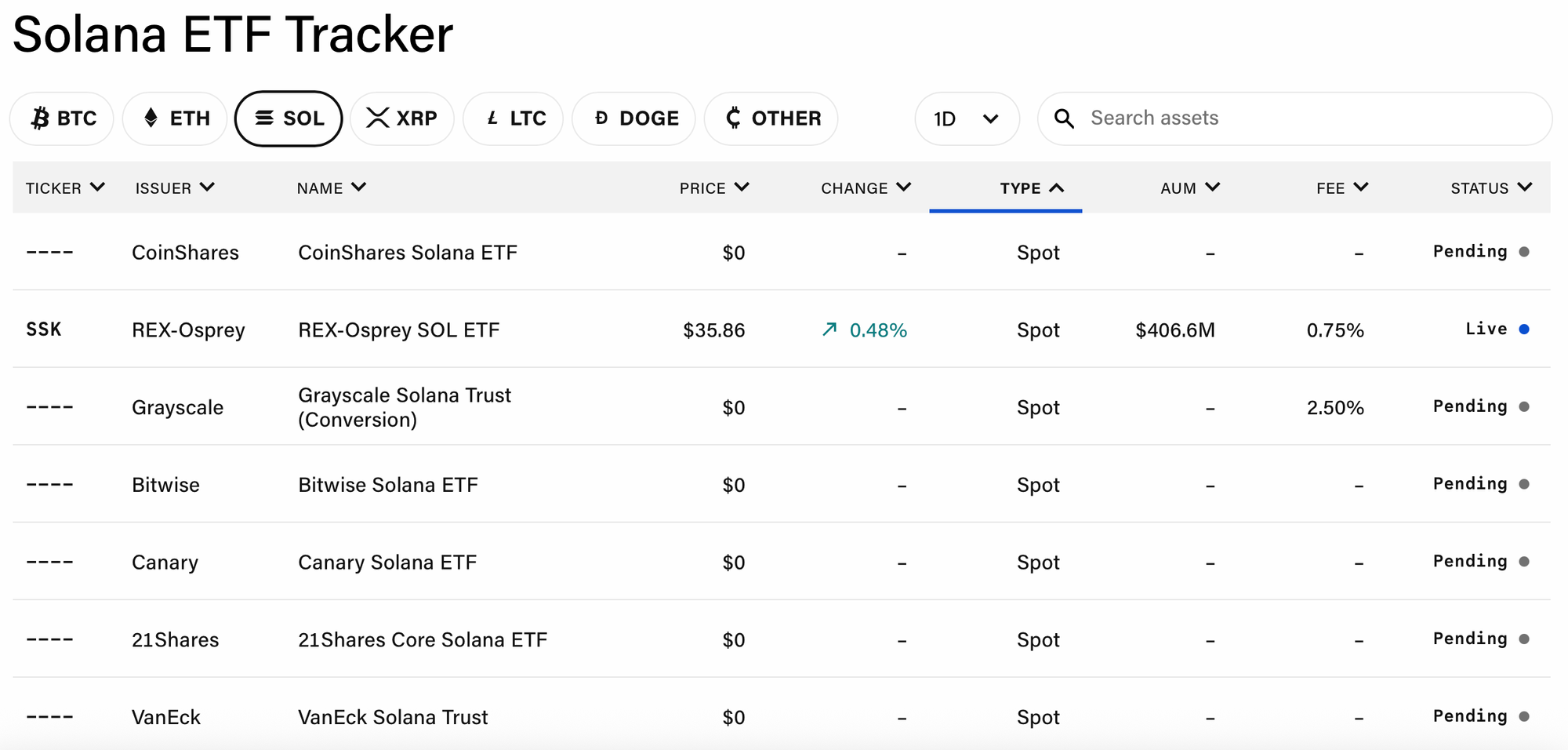
Task: Sort table by TICKER column
Action: [65, 188]
